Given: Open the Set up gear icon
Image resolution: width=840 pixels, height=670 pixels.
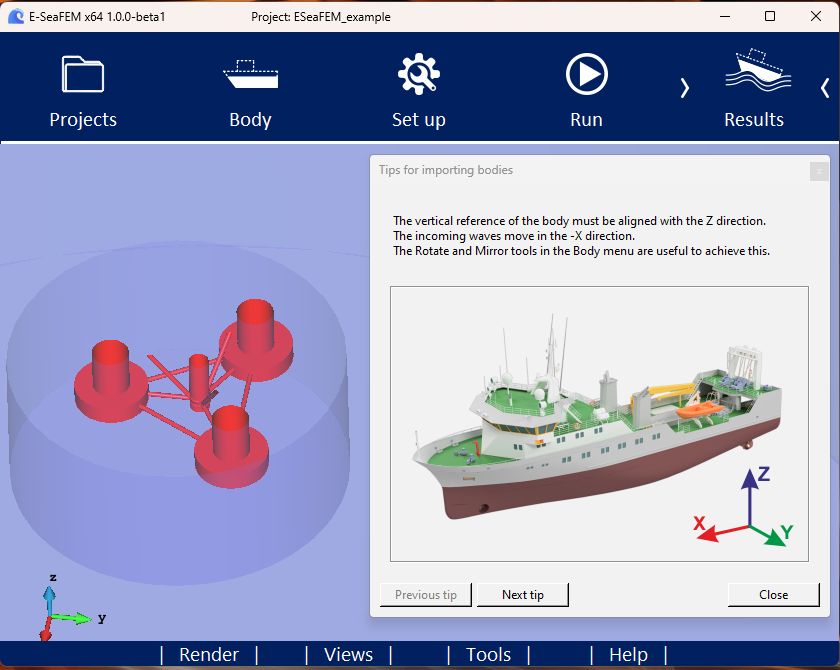Looking at the screenshot, I should click(419, 74).
